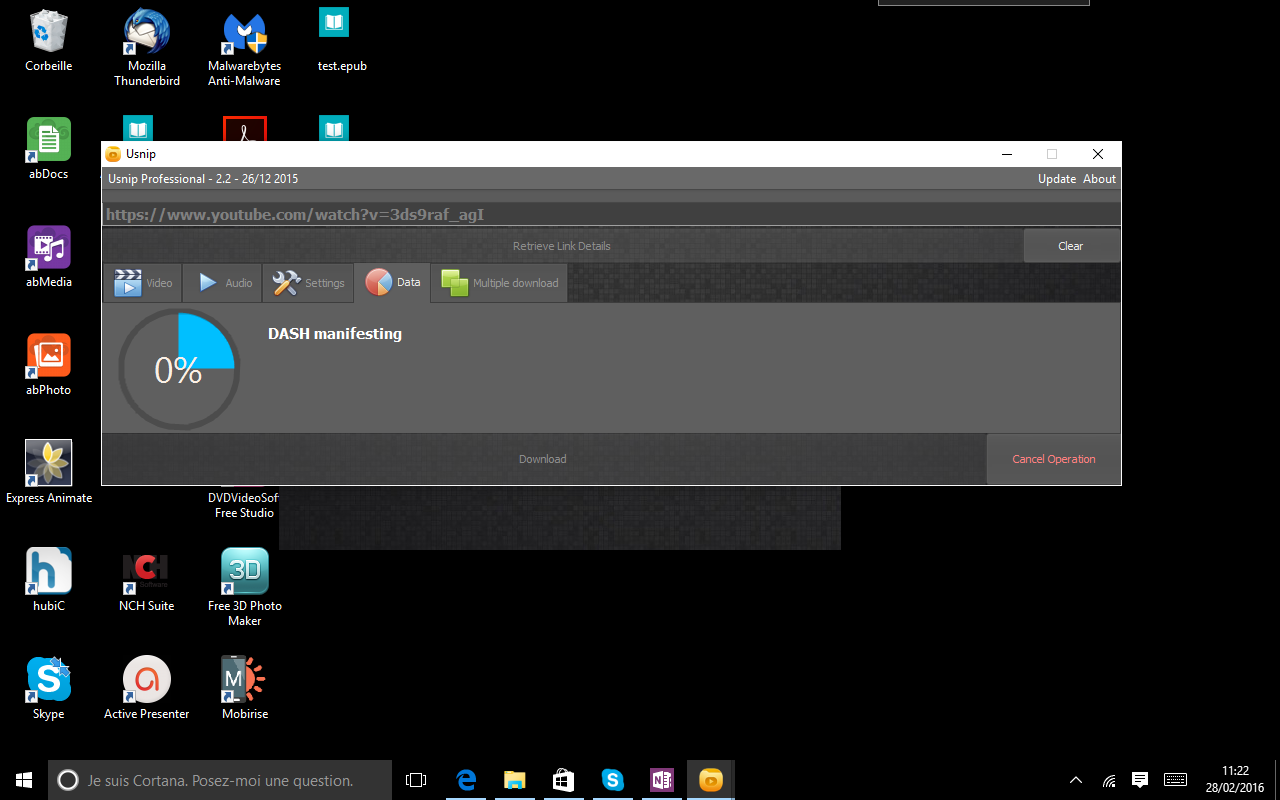Cancel the current operation

coord(1054,459)
